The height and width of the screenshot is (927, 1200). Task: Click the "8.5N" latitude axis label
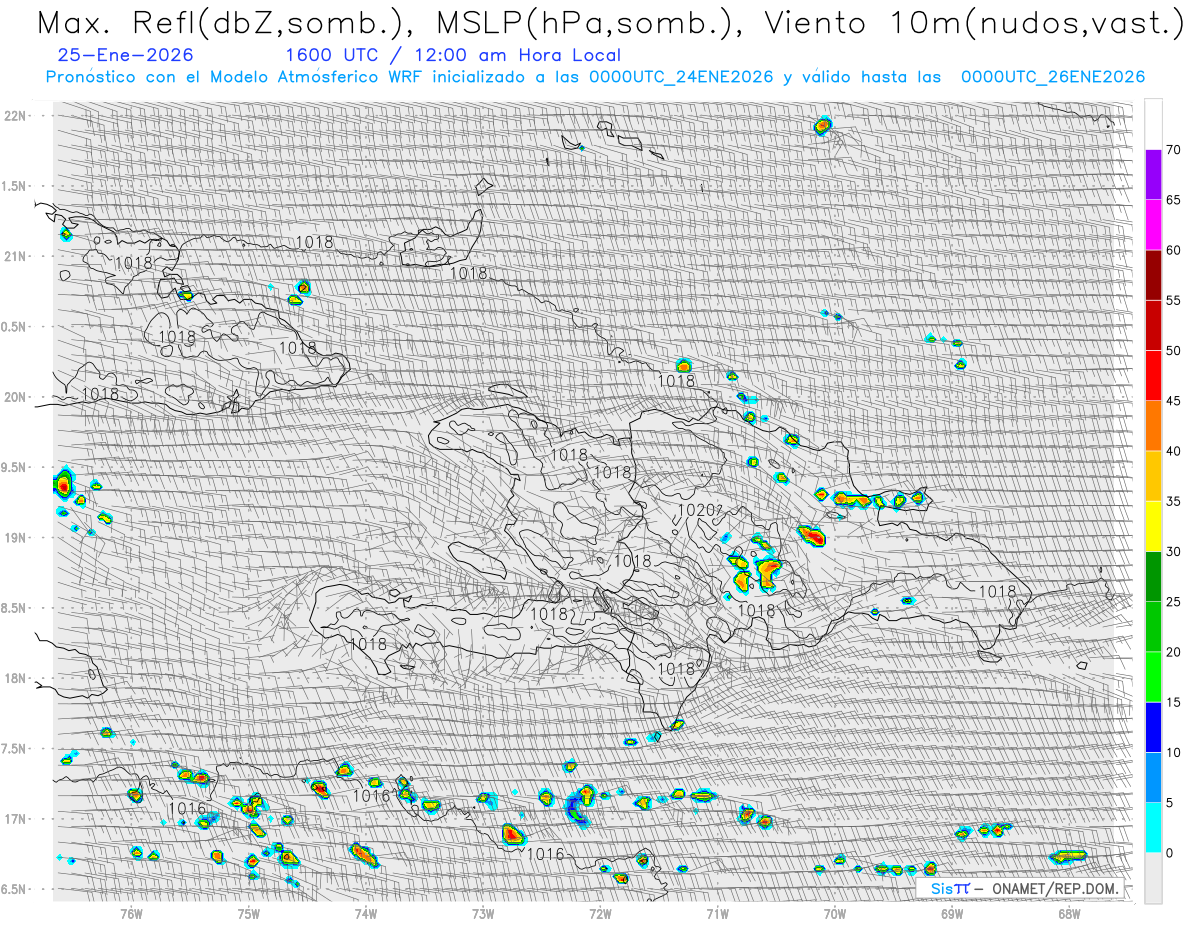click(15, 608)
